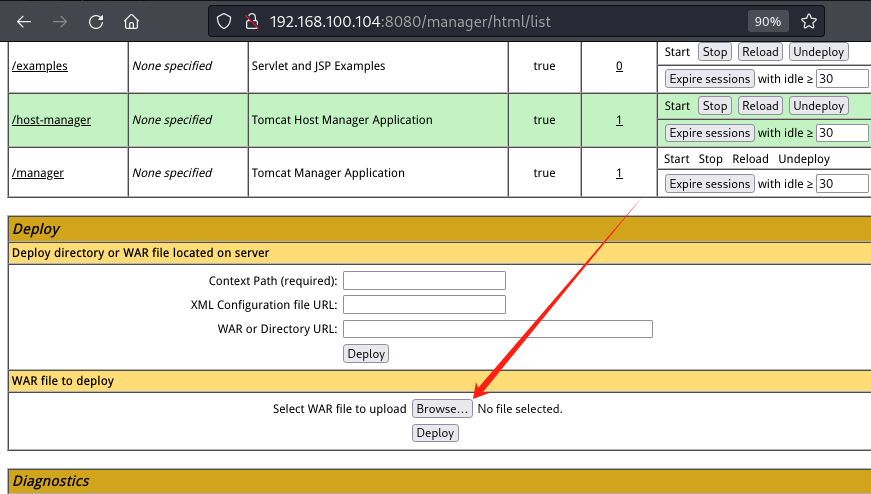Image resolution: width=871 pixels, height=494 pixels.
Task: Click the insecure connection padlock icon
Action: point(251,21)
